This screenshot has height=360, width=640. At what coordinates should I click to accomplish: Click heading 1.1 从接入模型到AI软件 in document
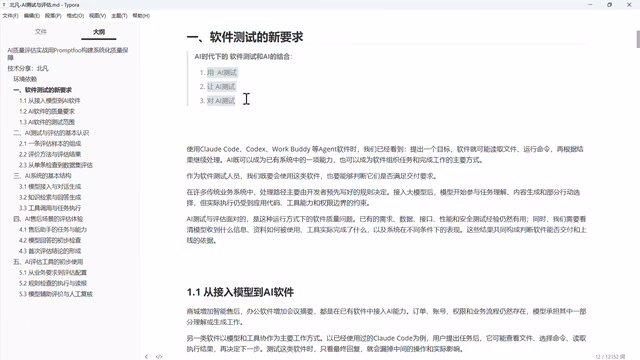pos(240,292)
